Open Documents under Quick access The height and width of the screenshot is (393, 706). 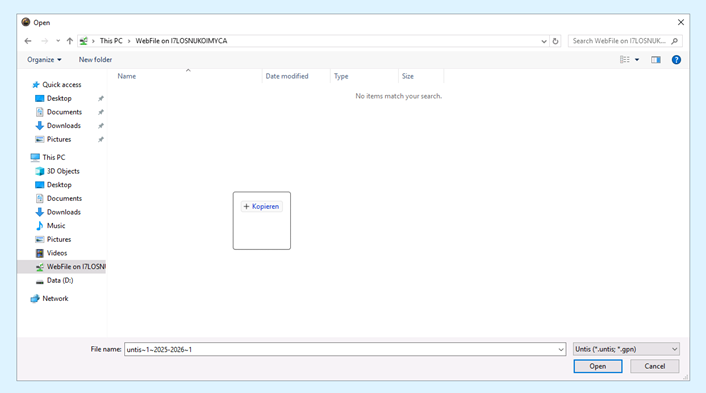(64, 112)
